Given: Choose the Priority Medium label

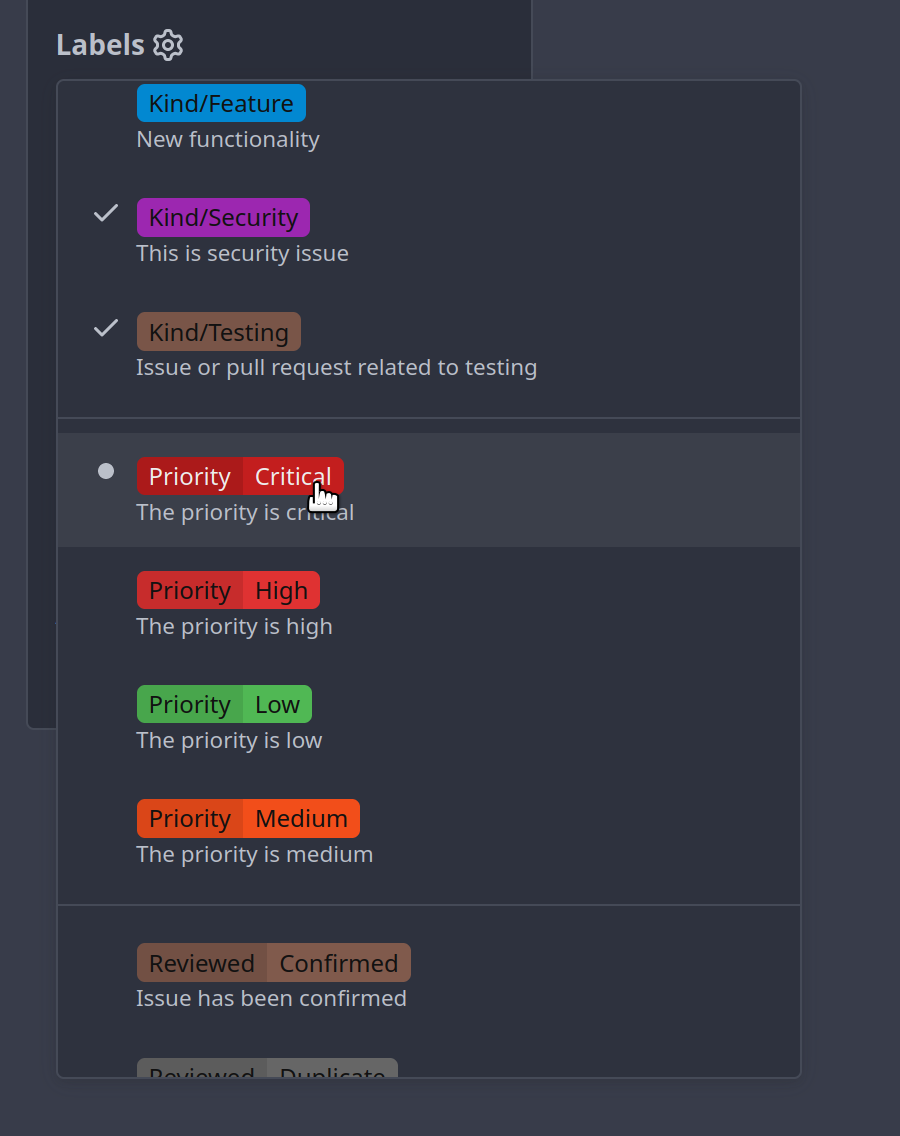Looking at the screenshot, I should [x=249, y=818].
